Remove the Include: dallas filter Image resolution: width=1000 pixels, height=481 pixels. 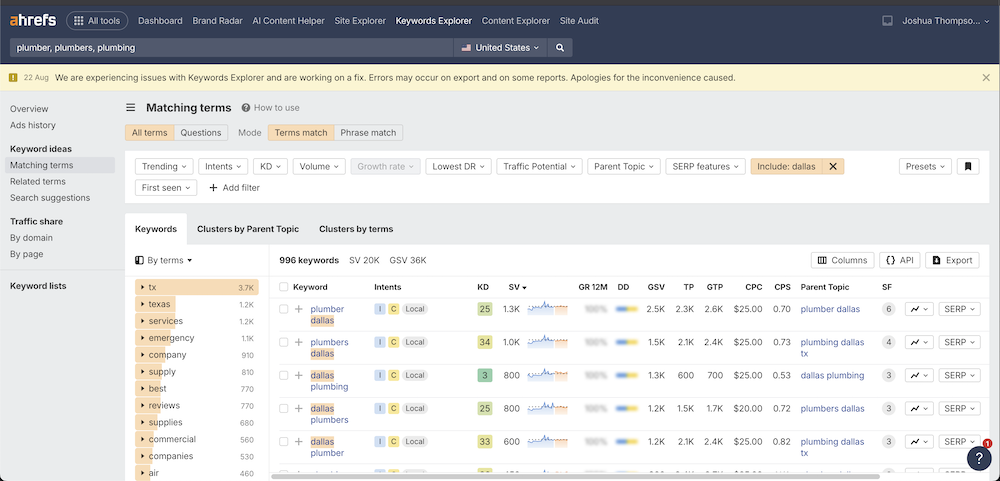click(833, 166)
